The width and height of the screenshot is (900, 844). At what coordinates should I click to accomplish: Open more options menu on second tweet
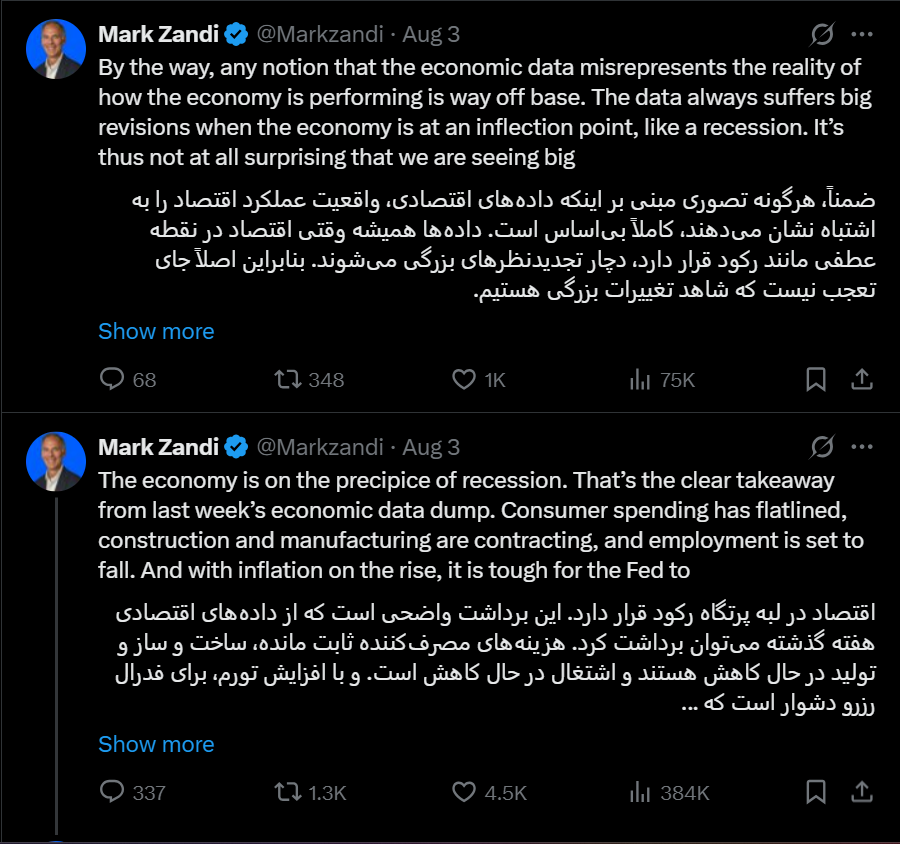(862, 447)
